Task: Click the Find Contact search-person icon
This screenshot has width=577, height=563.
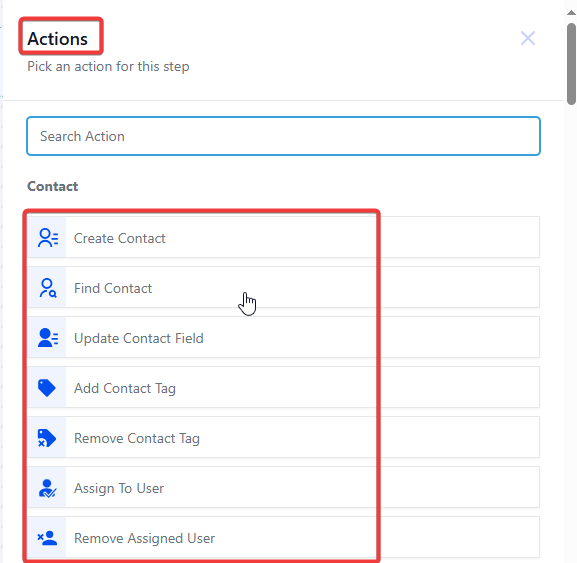Action: click(x=48, y=288)
